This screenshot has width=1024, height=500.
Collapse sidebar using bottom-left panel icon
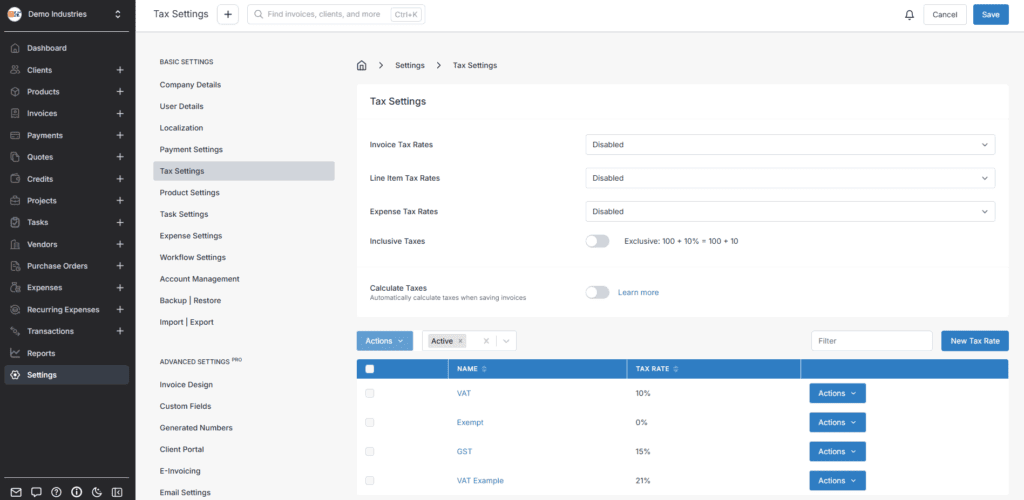pos(117,492)
